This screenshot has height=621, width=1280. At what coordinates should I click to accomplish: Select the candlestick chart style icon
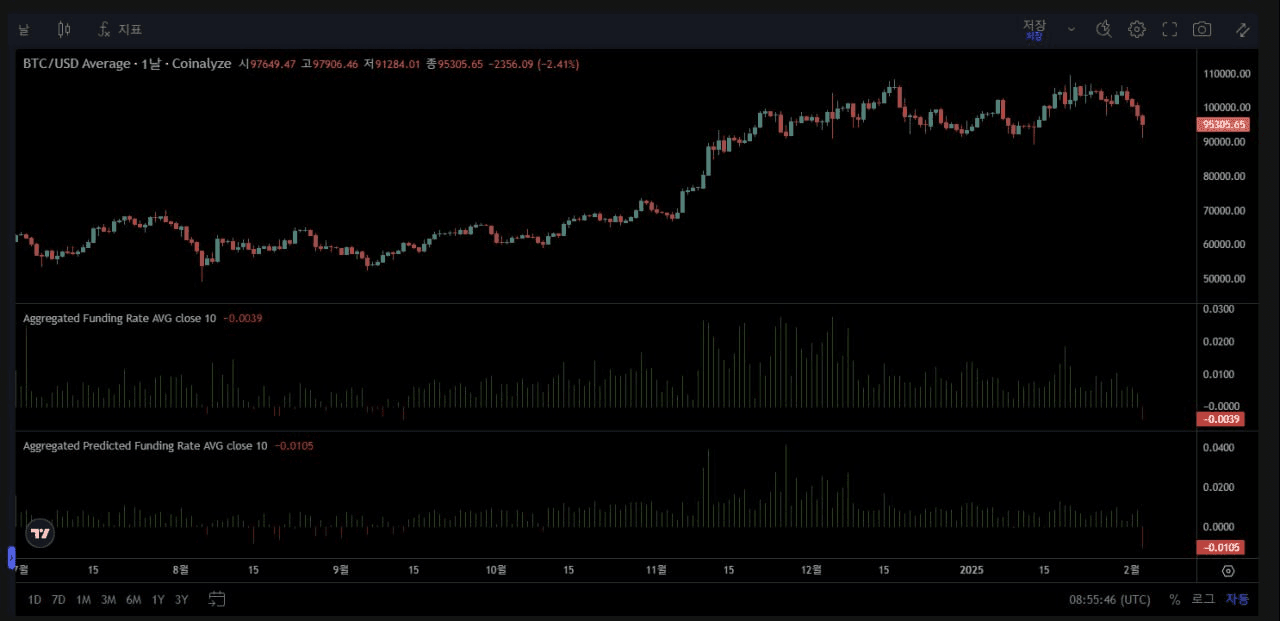click(x=64, y=29)
